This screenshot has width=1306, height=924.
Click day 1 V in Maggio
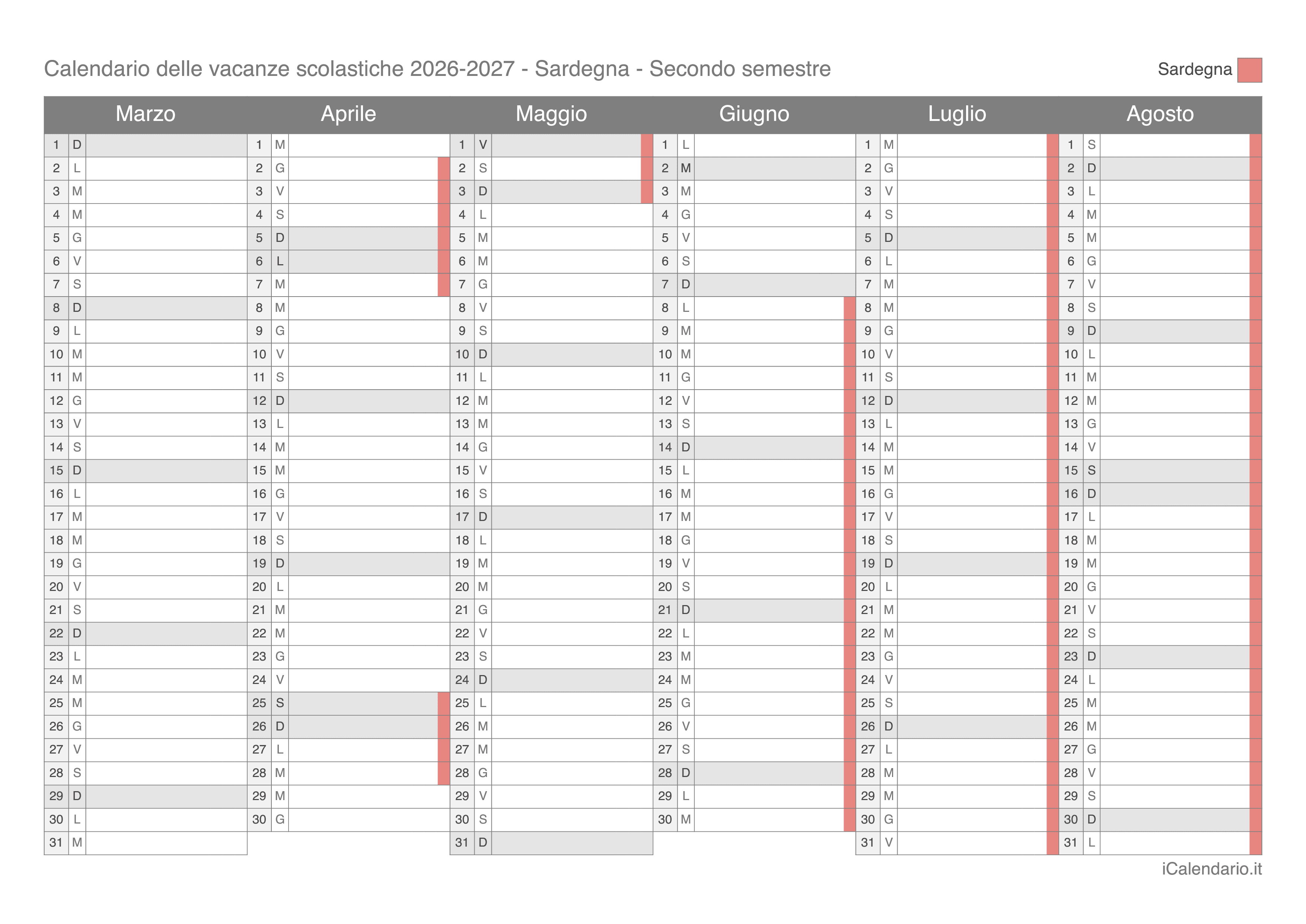(551, 145)
